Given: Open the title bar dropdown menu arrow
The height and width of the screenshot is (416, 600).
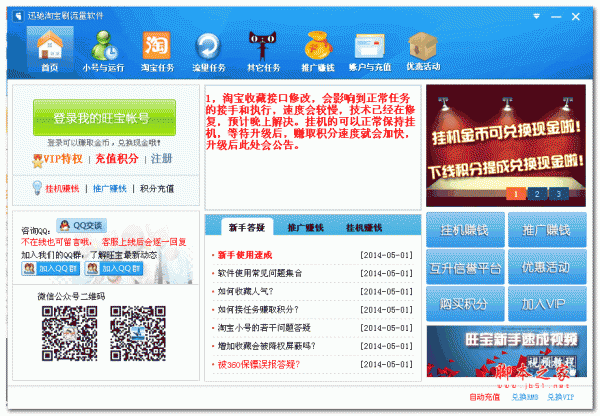Looking at the screenshot, I should (536, 16).
